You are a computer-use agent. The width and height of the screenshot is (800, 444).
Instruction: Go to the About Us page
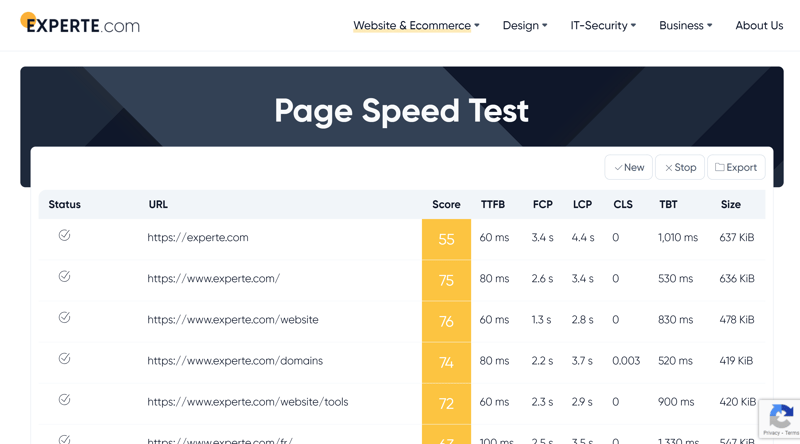pyautogui.click(x=759, y=26)
